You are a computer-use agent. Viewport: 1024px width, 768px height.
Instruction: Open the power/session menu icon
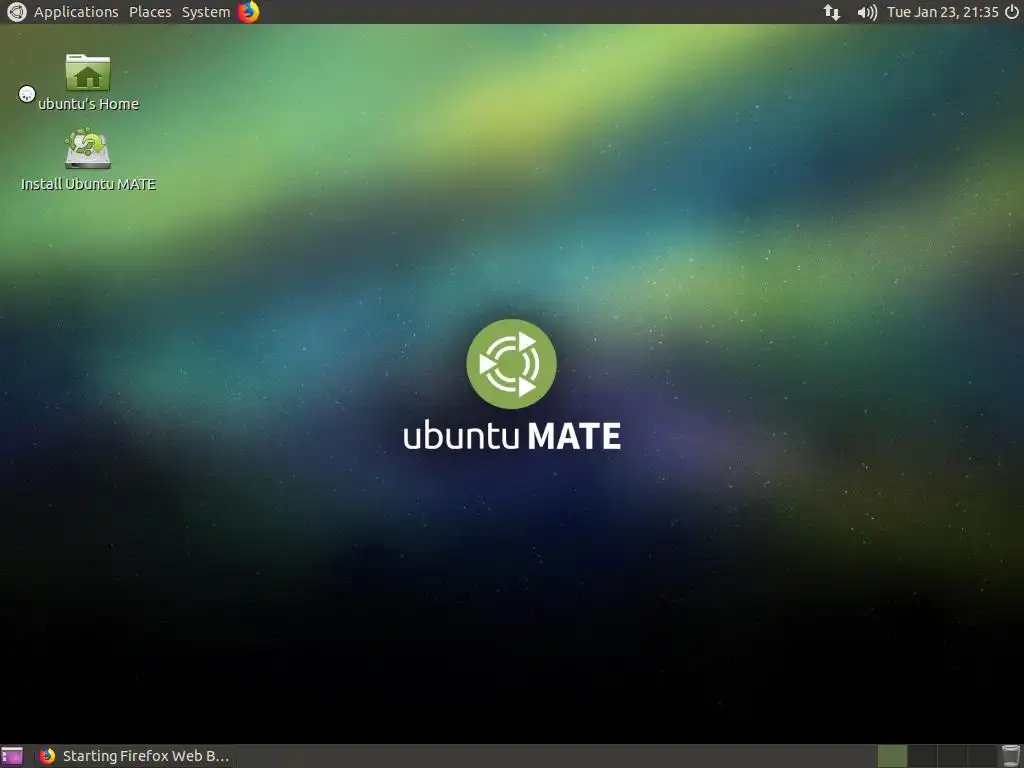pyautogui.click(x=1012, y=12)
